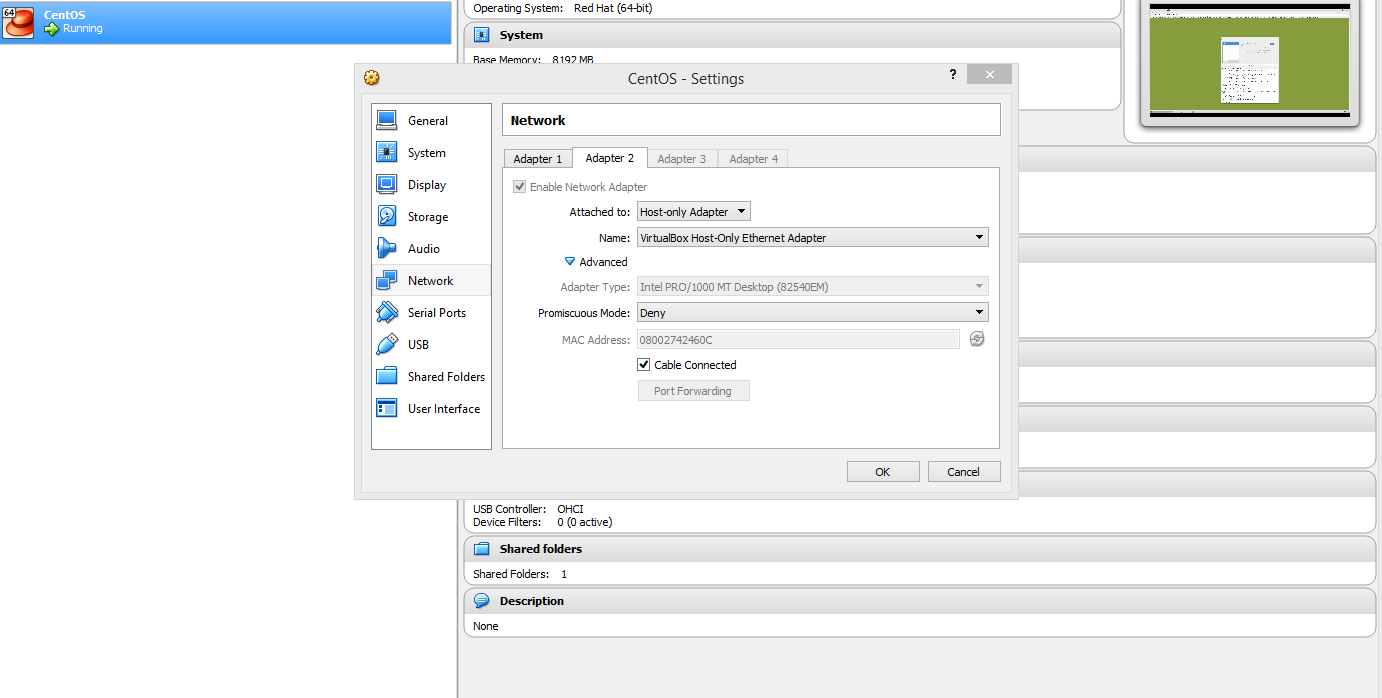Click the Storage disk icon in Settings sidebar
The width and height of the screenshot is (1382, 698).
pos(387,216)
